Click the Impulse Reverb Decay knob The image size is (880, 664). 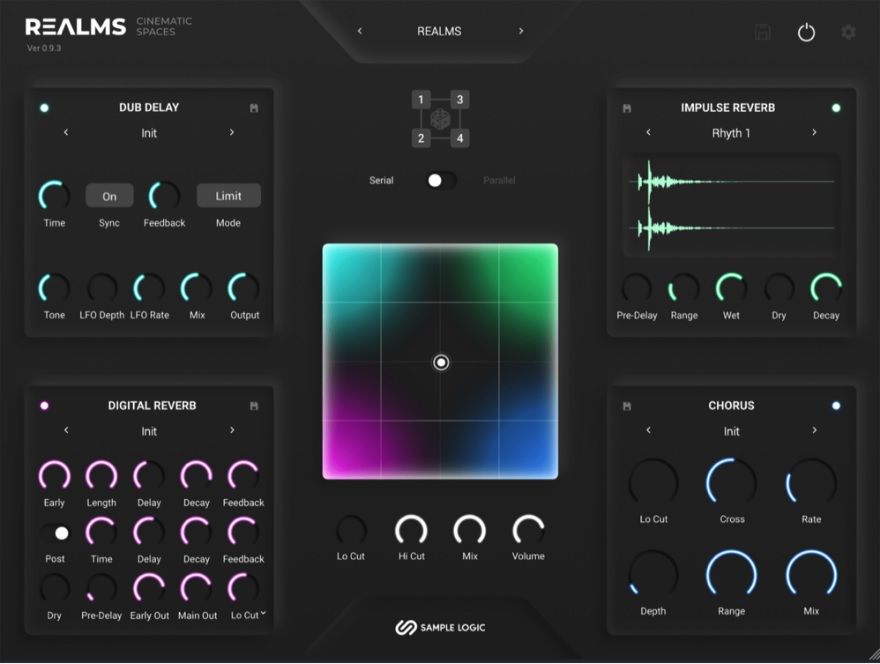pyautogui.click(x=826, y=289)
